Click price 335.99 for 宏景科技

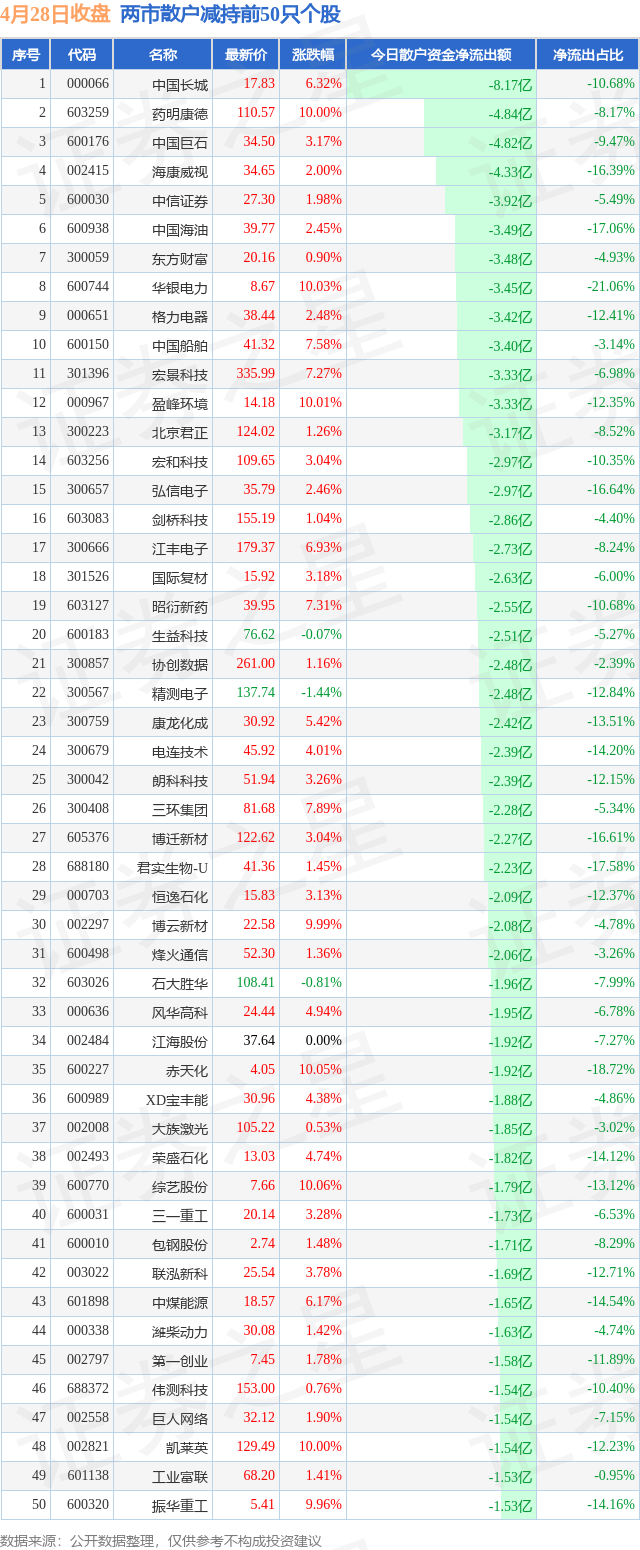coord(256,374)
